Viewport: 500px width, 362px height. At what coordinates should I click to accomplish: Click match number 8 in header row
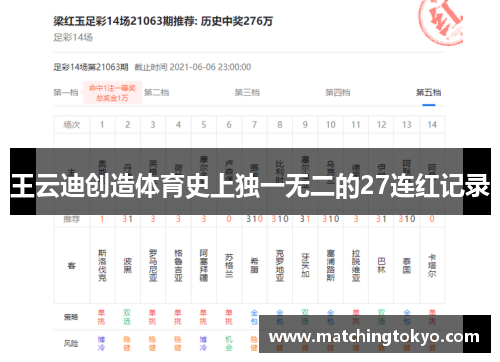coord(280,125)
